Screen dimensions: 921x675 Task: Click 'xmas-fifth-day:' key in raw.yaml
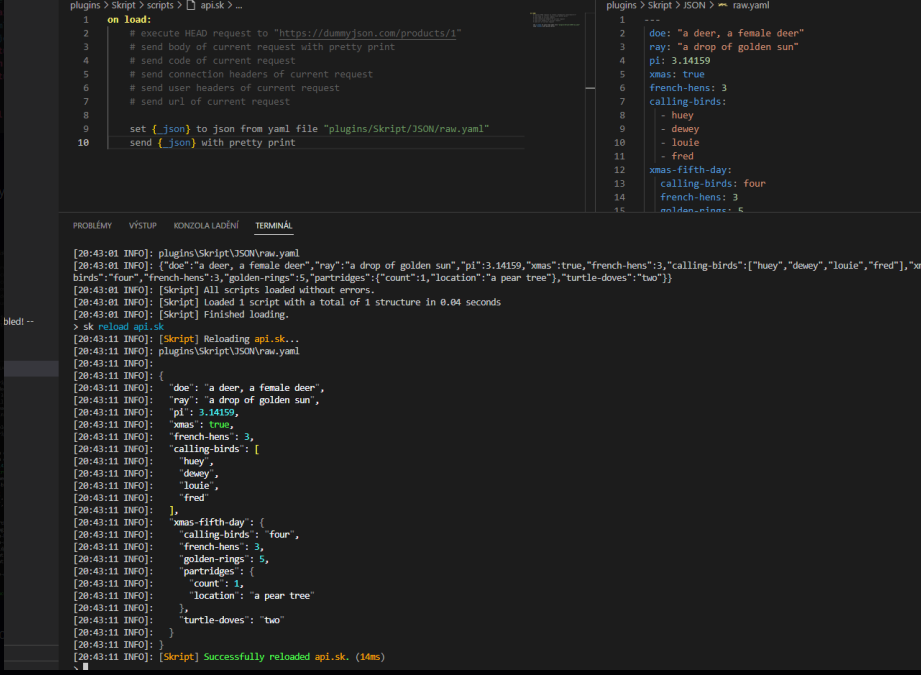click(x=690, y=170)
